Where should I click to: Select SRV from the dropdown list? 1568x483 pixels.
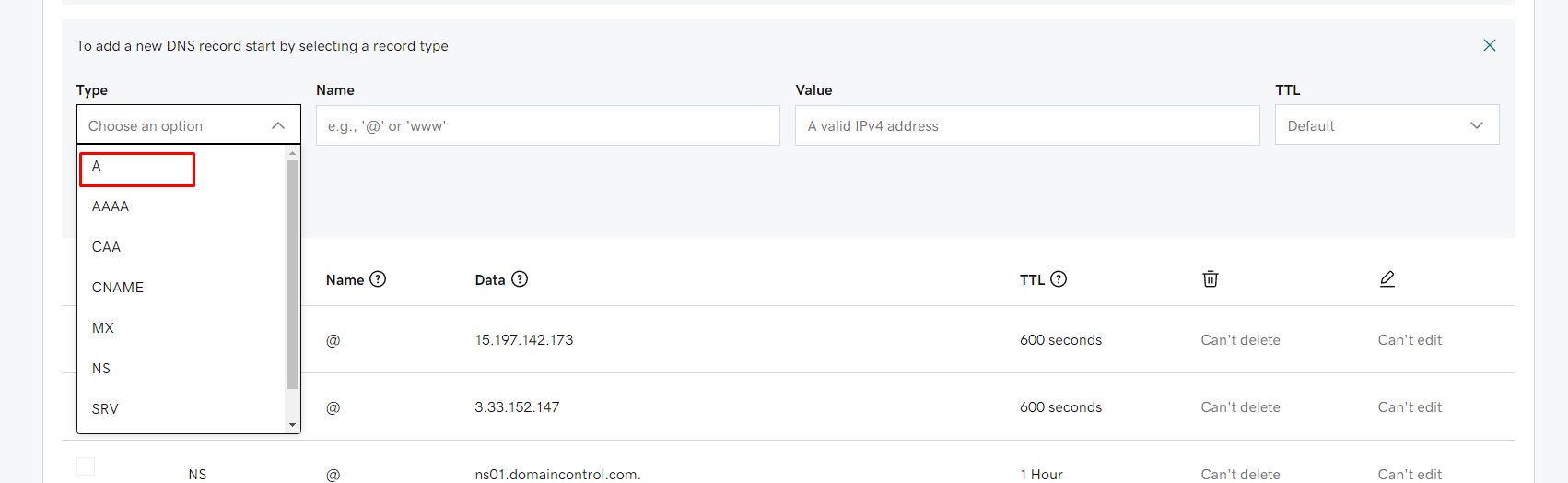point(105,409)
